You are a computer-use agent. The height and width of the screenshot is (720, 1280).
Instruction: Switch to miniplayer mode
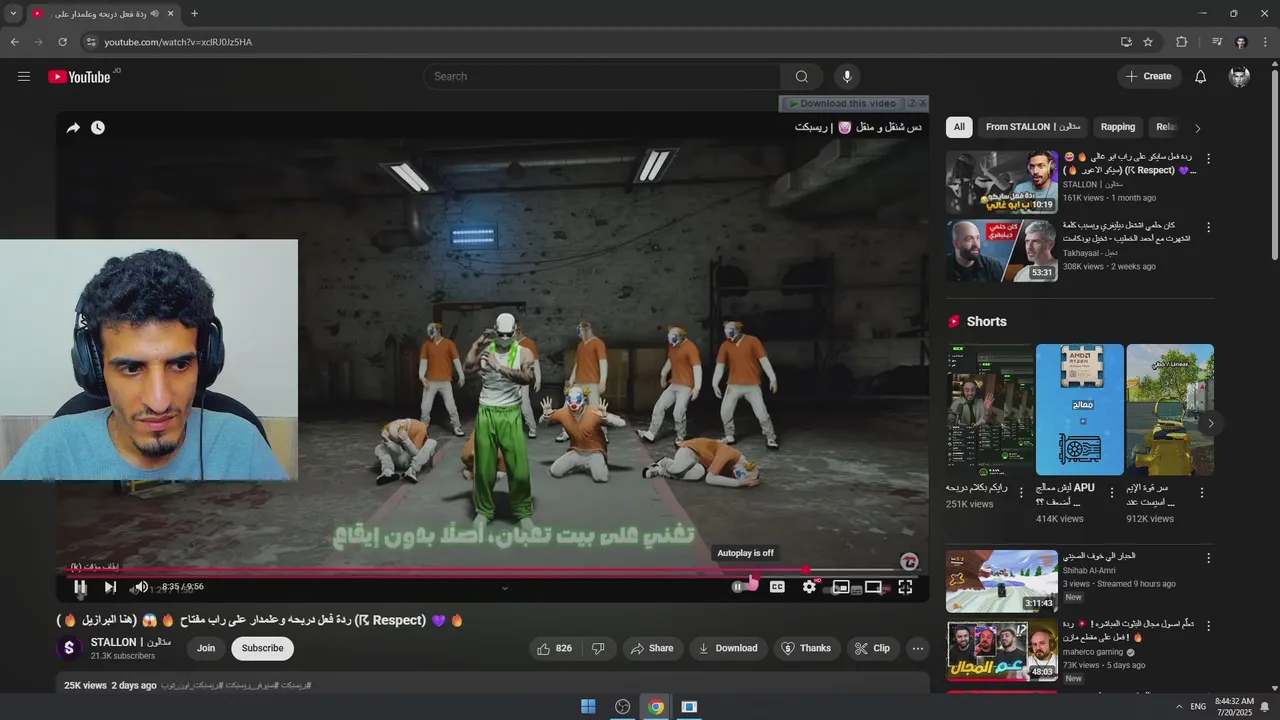click(x=841, y=587)
